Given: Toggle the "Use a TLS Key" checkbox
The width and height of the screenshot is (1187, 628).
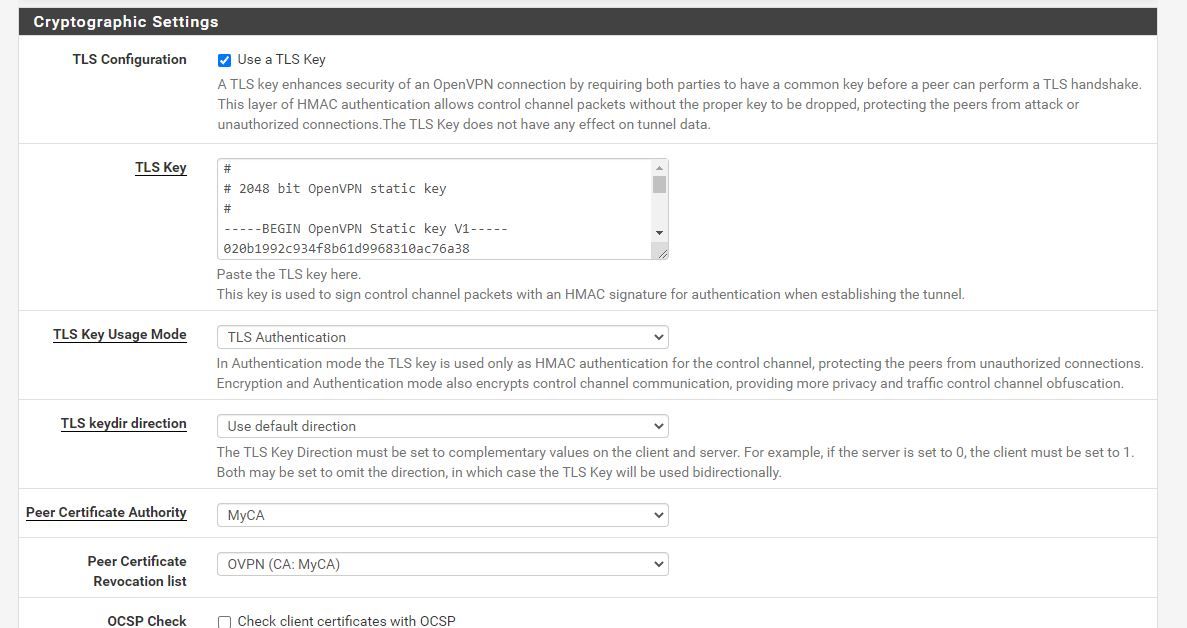Looking at the screenshot, I should tap(224, 60).
